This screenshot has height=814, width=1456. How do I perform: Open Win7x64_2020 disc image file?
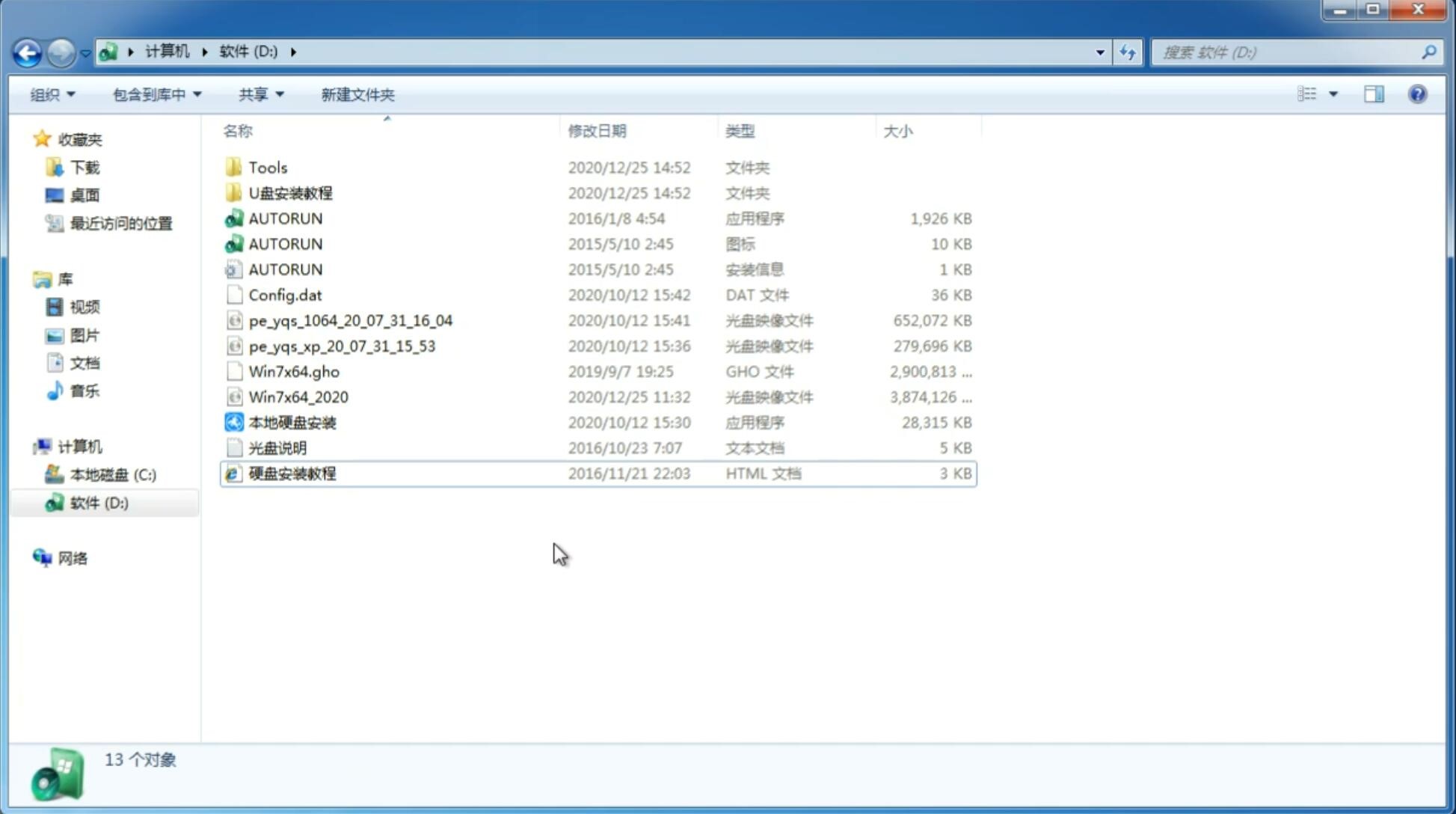coord(298,396)
